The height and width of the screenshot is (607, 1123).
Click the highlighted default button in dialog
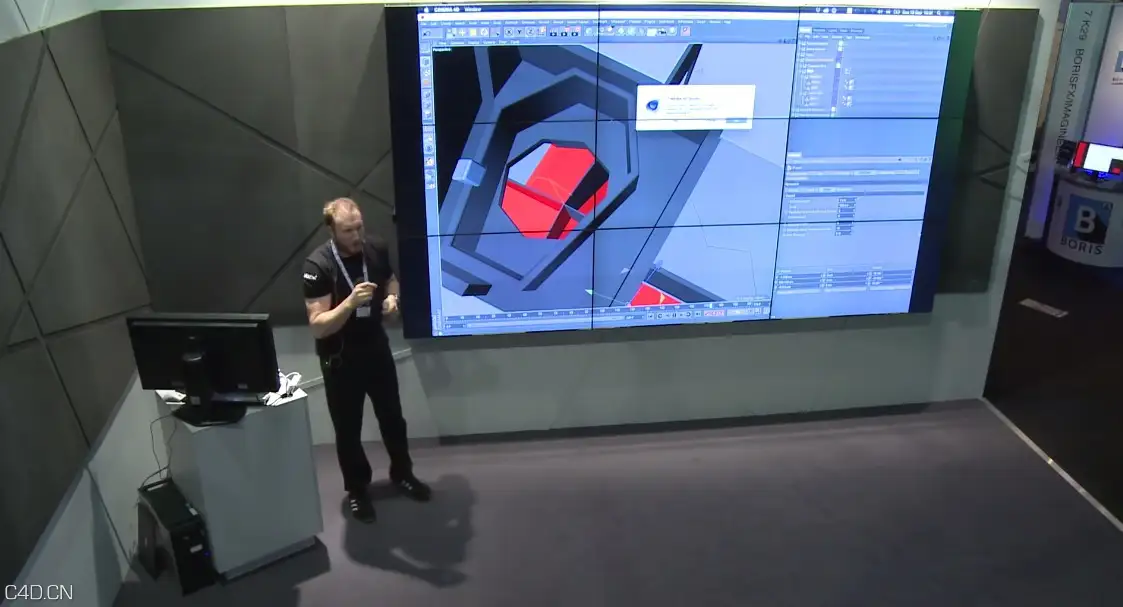click(736, 121)
